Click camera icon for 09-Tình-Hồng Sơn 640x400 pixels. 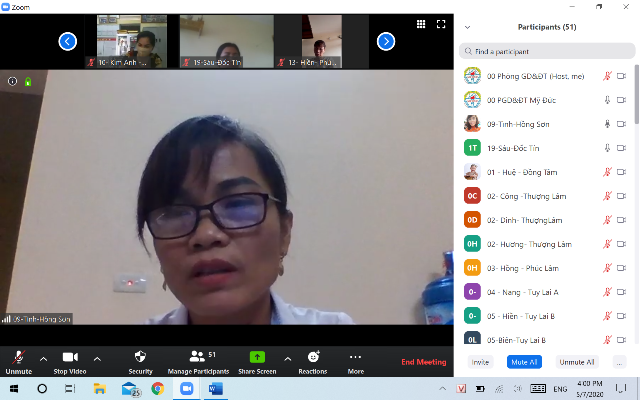click(621, 124)
